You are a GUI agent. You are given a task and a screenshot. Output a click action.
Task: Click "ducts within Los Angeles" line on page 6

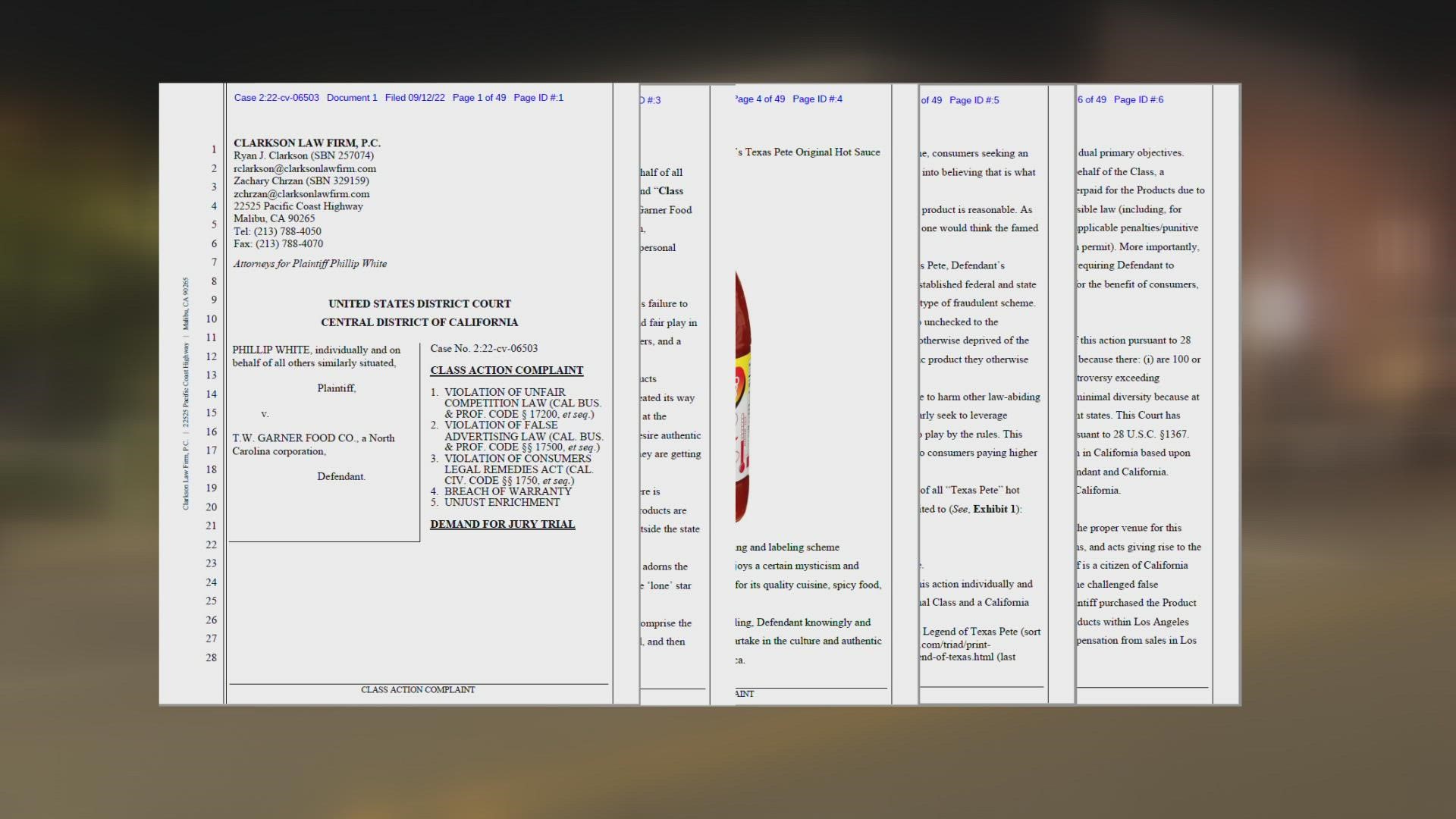1133,622
